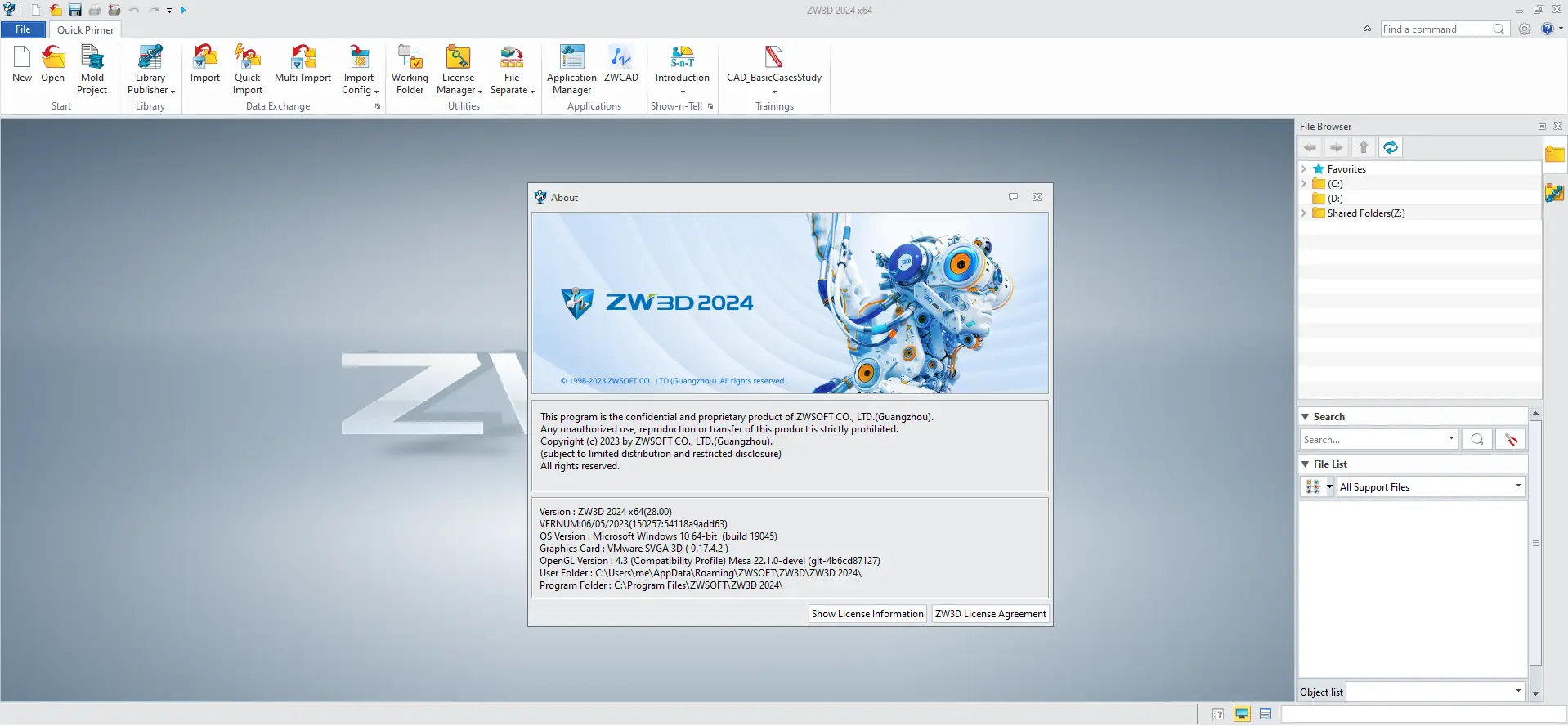Click Show License Information
Image resolution: width=1568 pixels, height=726 pixels.
pyautogui.click(x=867, y=614)
